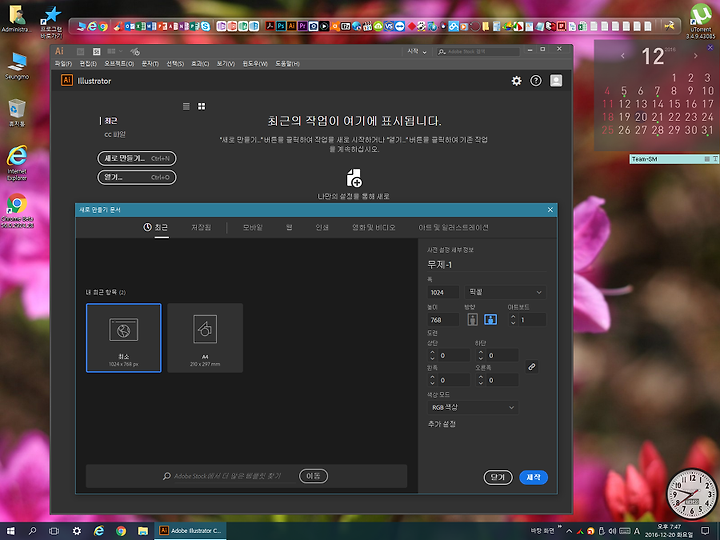Open the arrange documents icon dropdown

[x=114, y=51]
